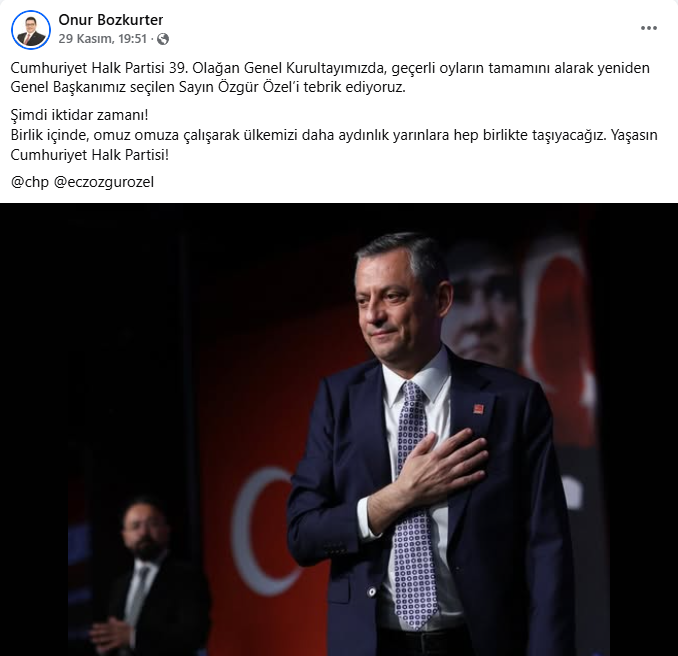
Task: Click the globe public-audience icon
Action: tap(163, 39)
